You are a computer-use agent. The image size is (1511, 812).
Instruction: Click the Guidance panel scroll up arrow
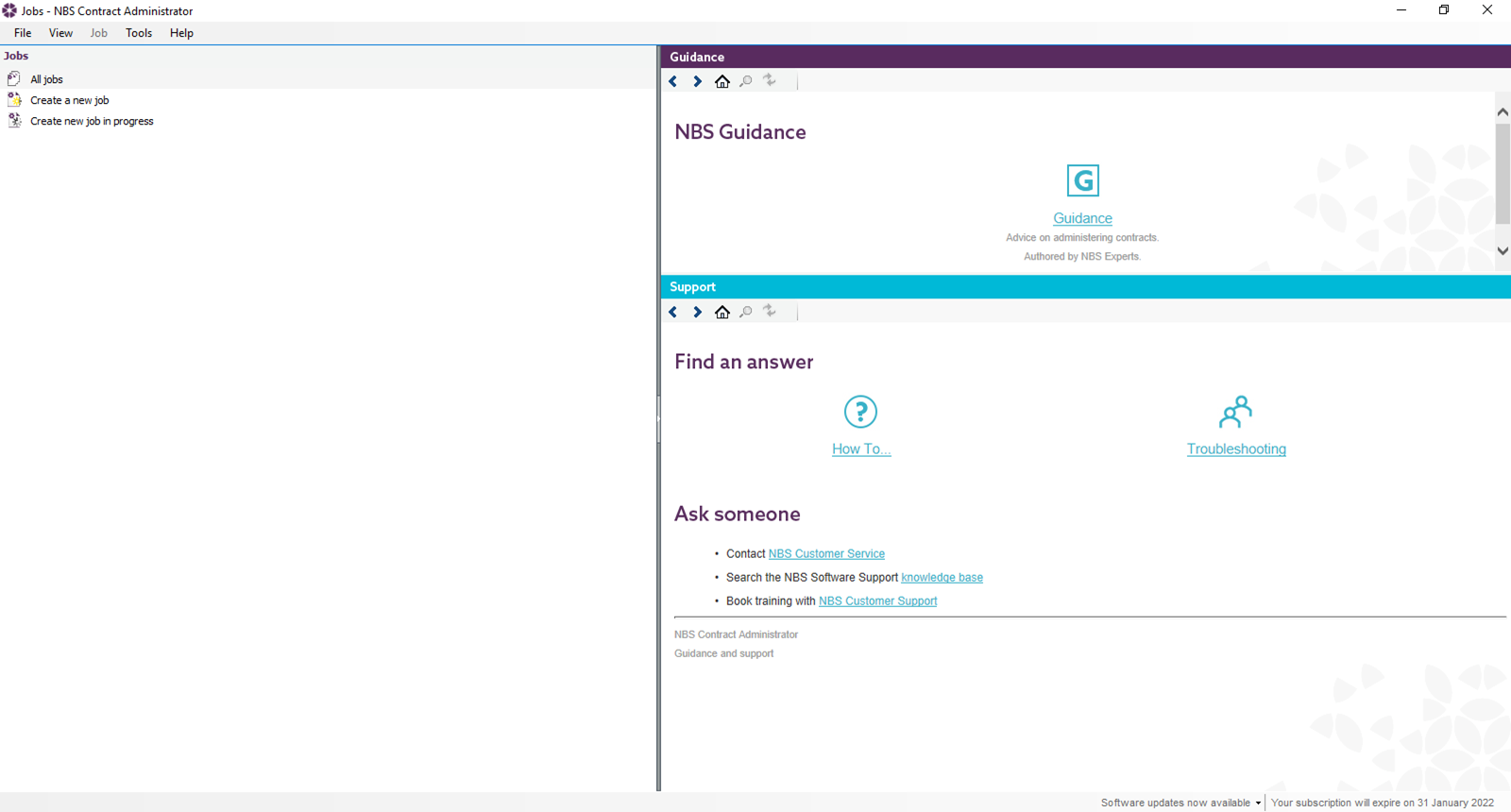tap(1503, 111)
